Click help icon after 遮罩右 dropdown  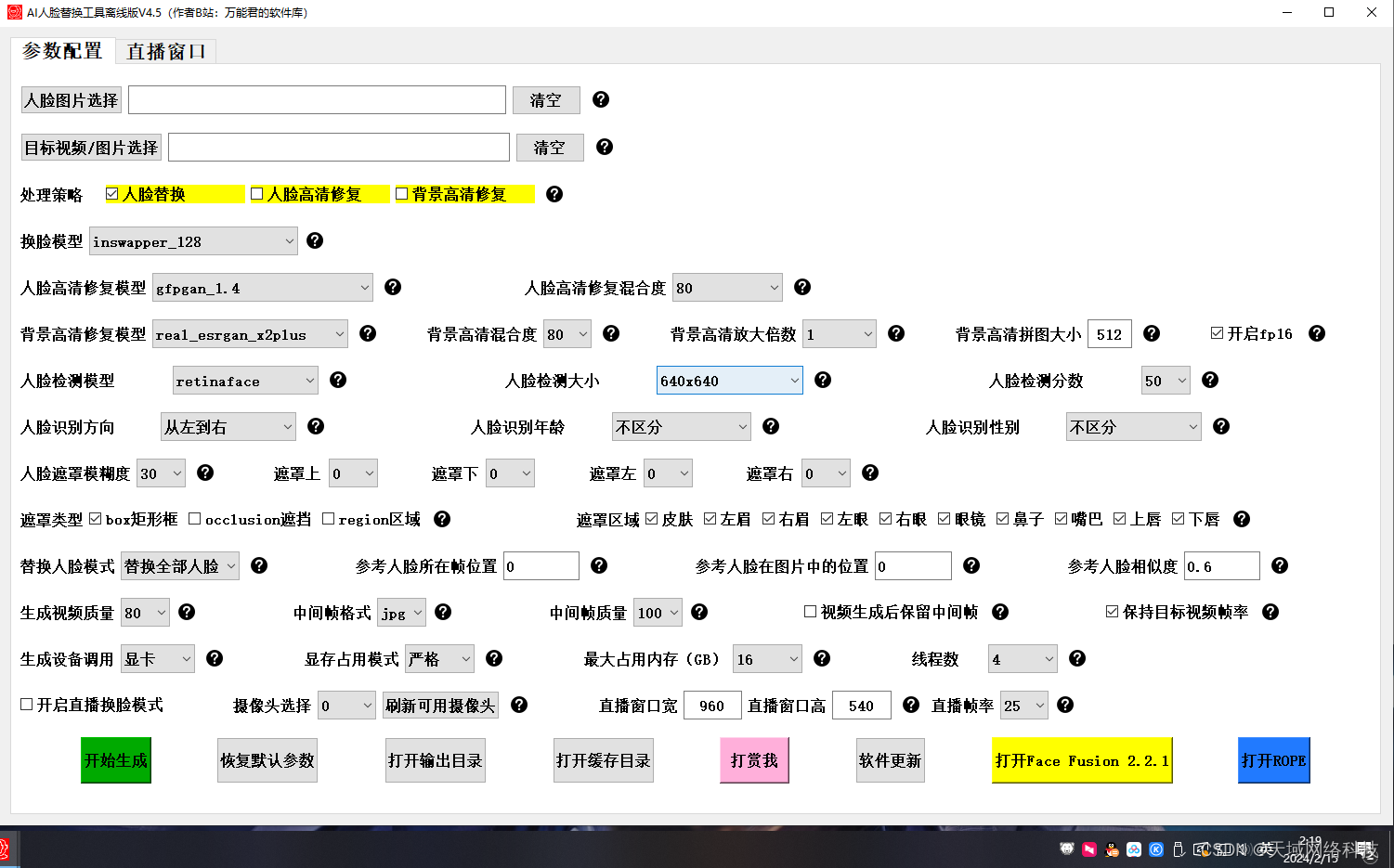(x=870, y=473)
